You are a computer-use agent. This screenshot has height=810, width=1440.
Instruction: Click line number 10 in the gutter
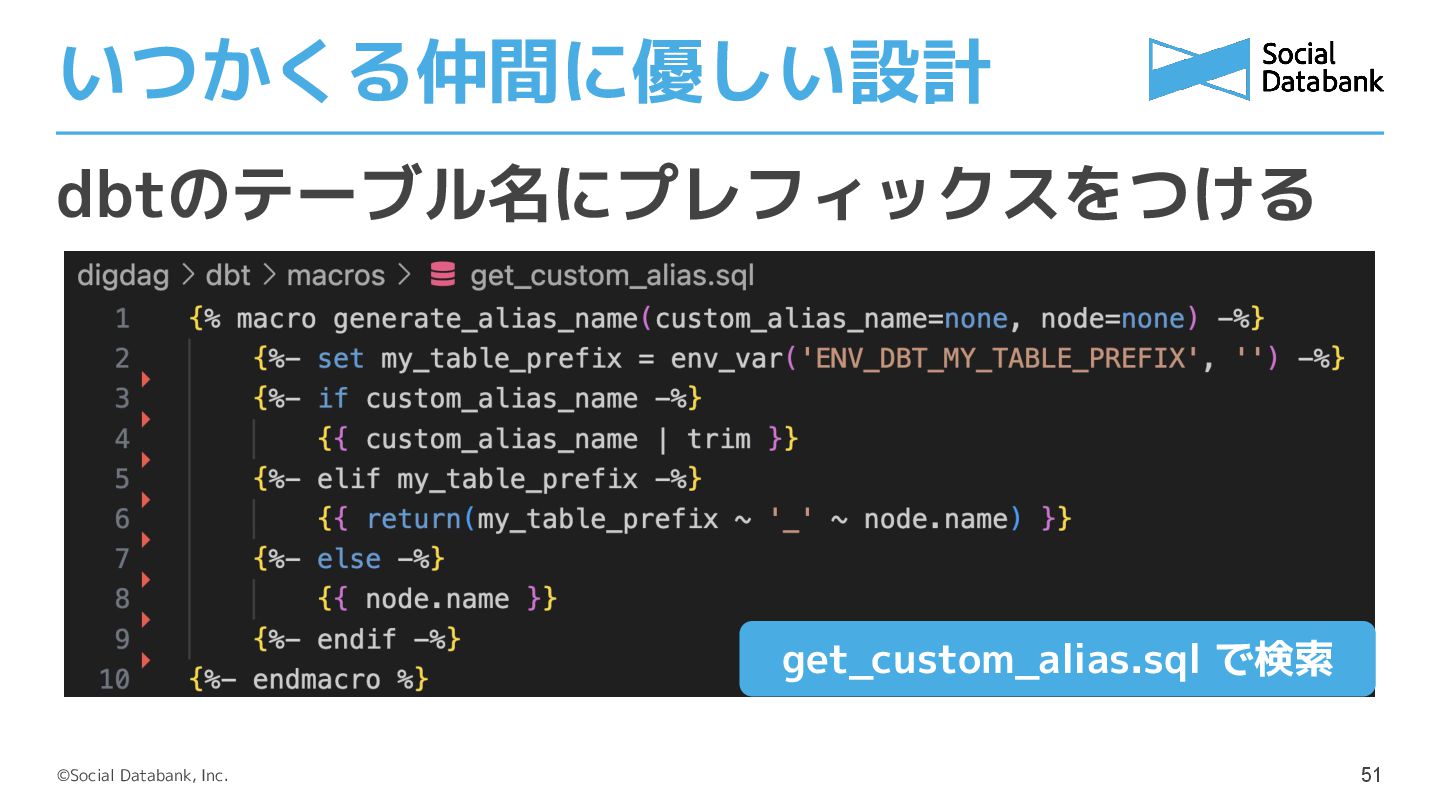[x=114, y=680]
